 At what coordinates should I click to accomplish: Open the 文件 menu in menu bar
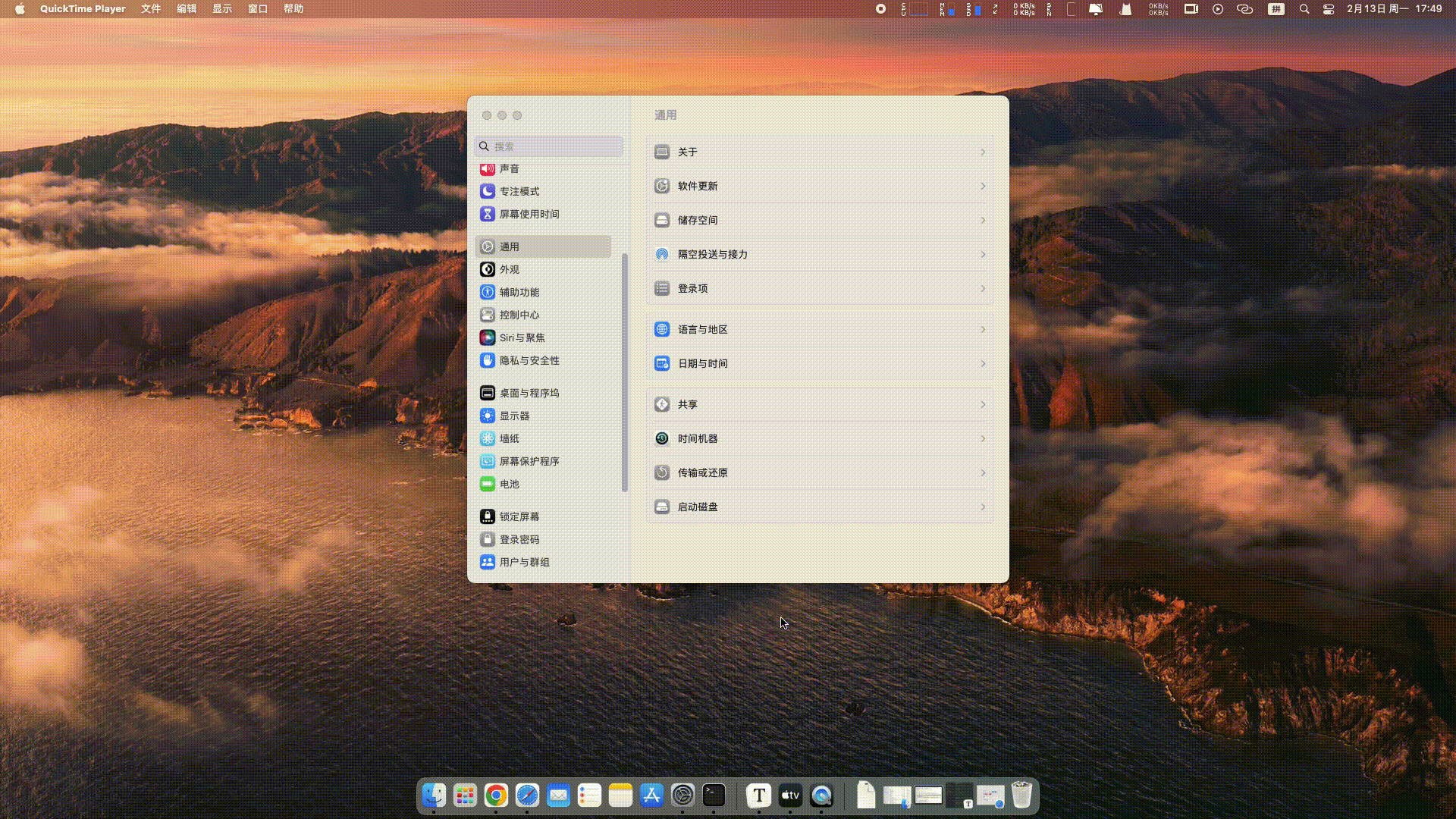[x=150, y=9]
